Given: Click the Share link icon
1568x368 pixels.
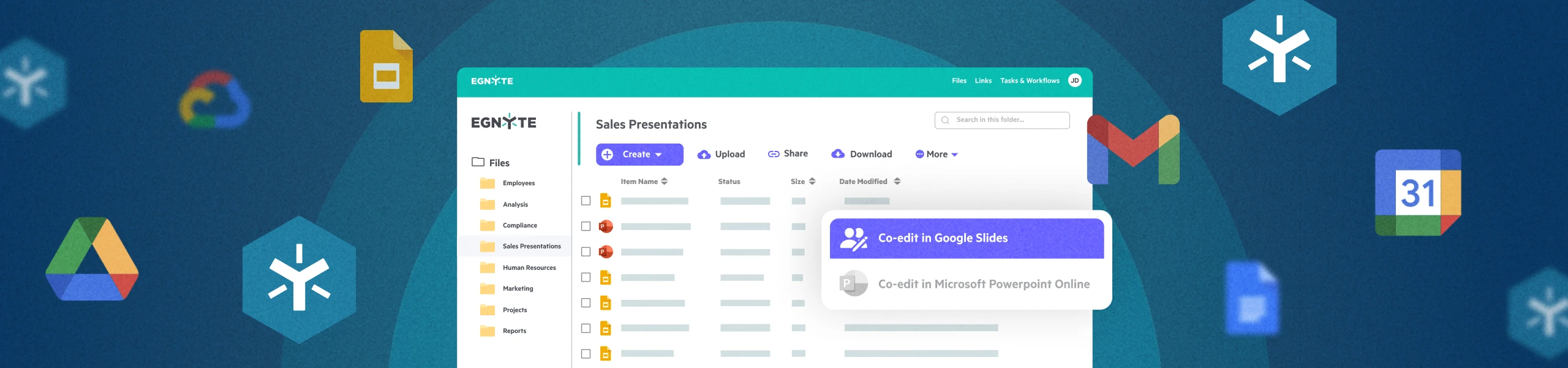Looking at the screenshot, I should (774, 154).
